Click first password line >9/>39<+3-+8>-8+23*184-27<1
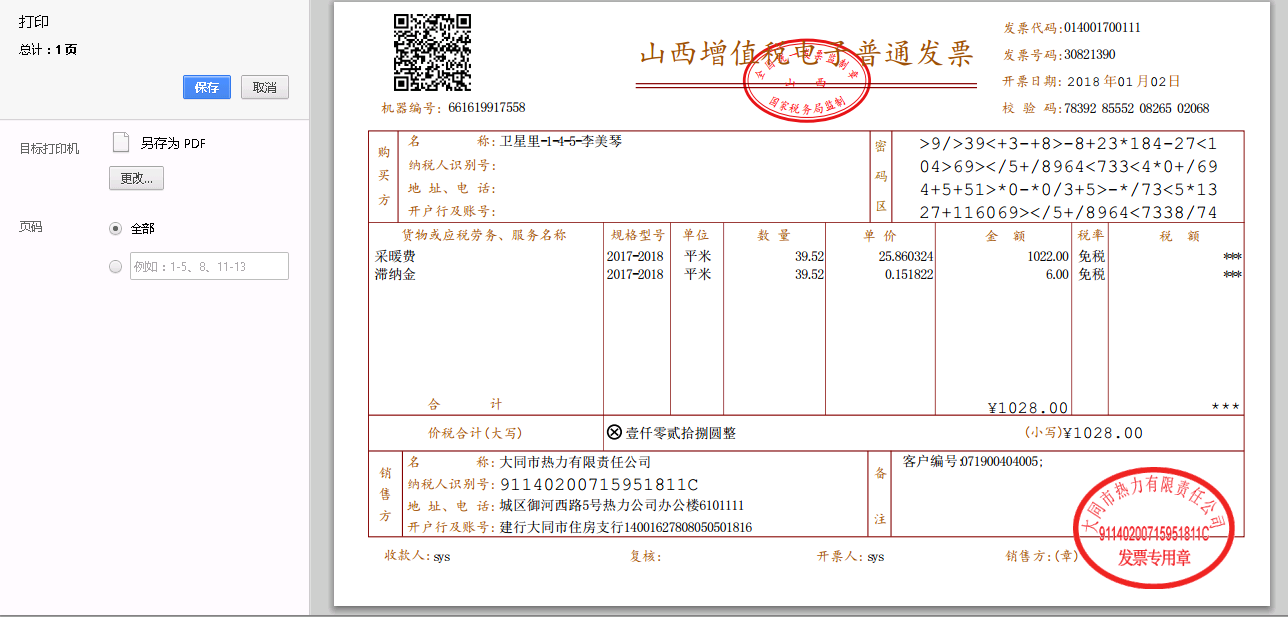Viewport: 1288px width, 617px height. coord(1068,143)
